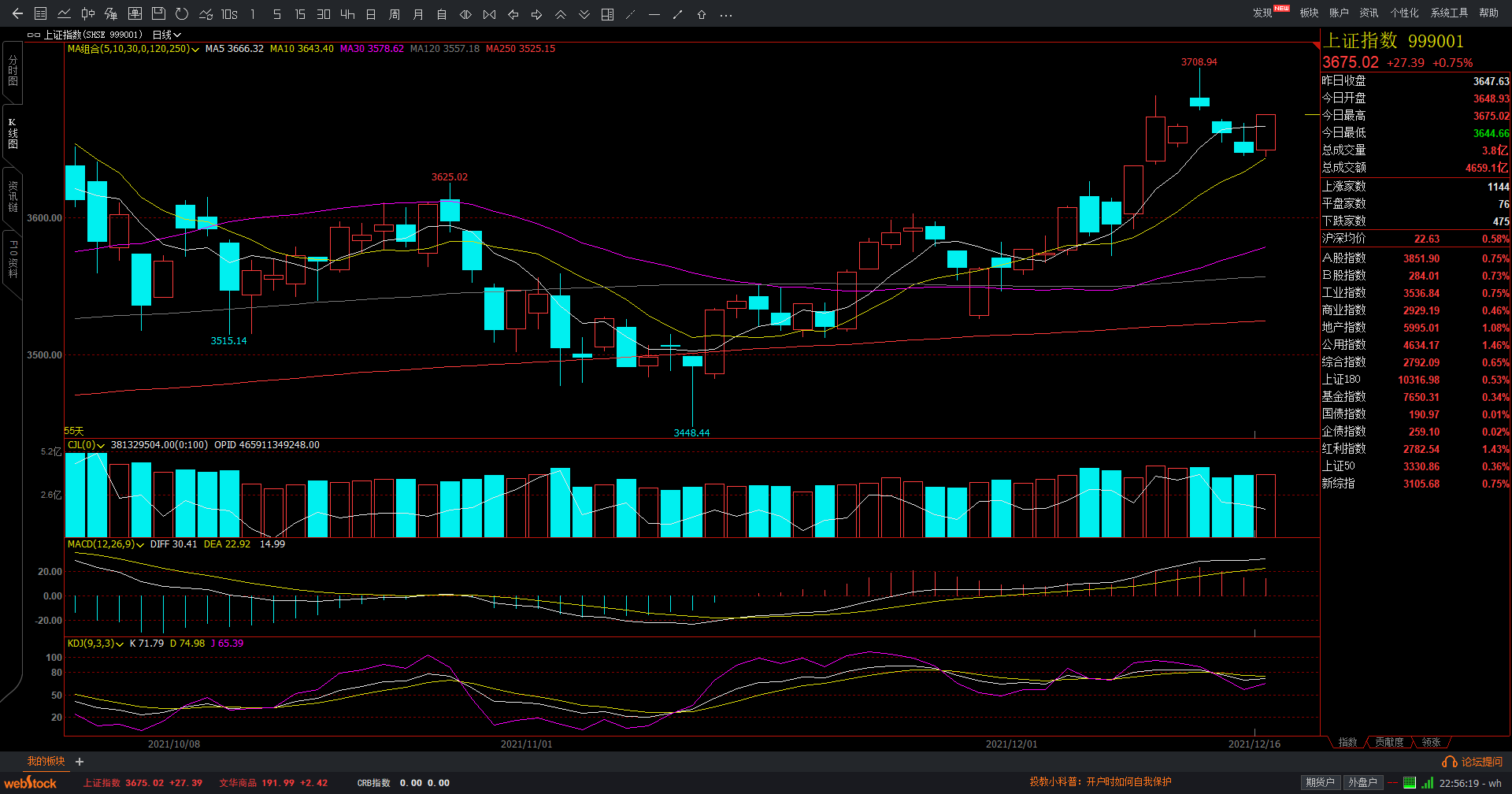Toggle the 4h period view
Screen dimensions: 1512x794
347,14
